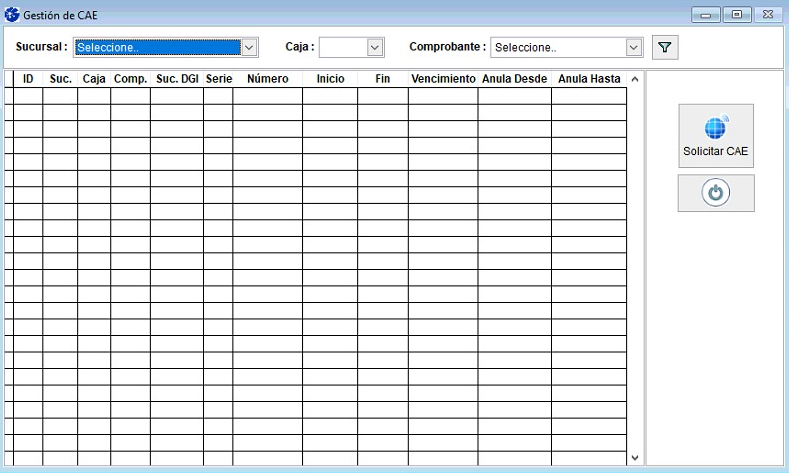
Task: Click the Comp. column header
Action: [x=130, y=79]
